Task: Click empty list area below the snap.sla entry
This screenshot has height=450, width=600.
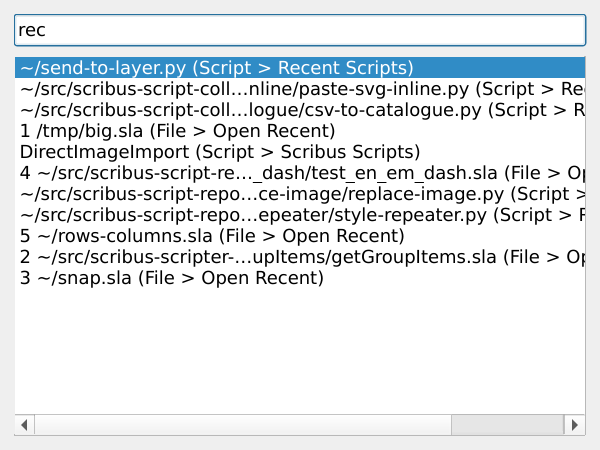Action: 300,350
